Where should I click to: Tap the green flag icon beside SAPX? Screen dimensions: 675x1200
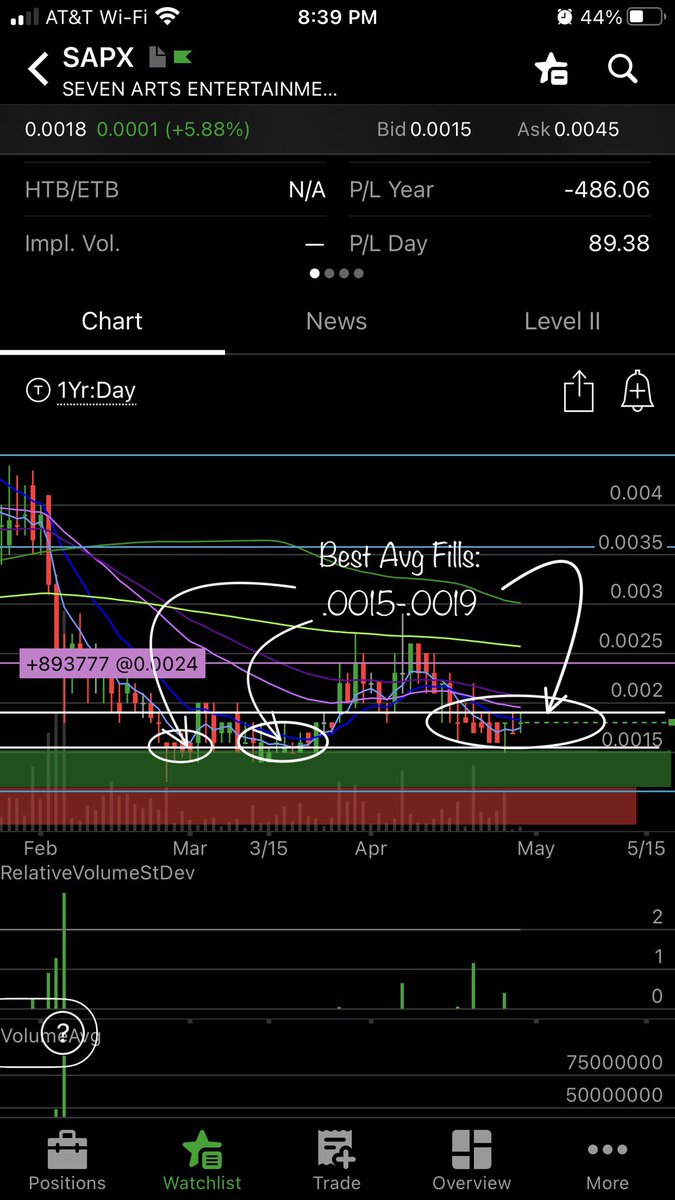[182, 57]
